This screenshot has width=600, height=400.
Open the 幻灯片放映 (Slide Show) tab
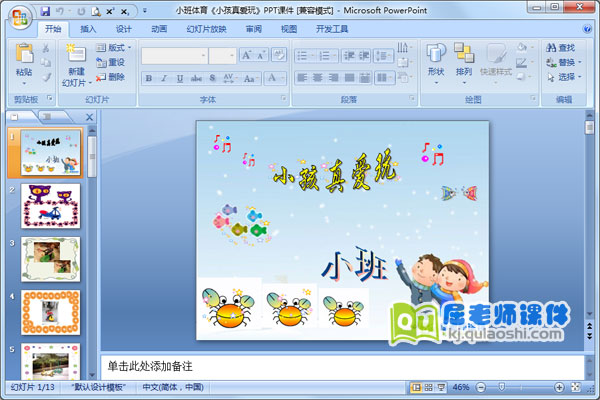[206, 29]
